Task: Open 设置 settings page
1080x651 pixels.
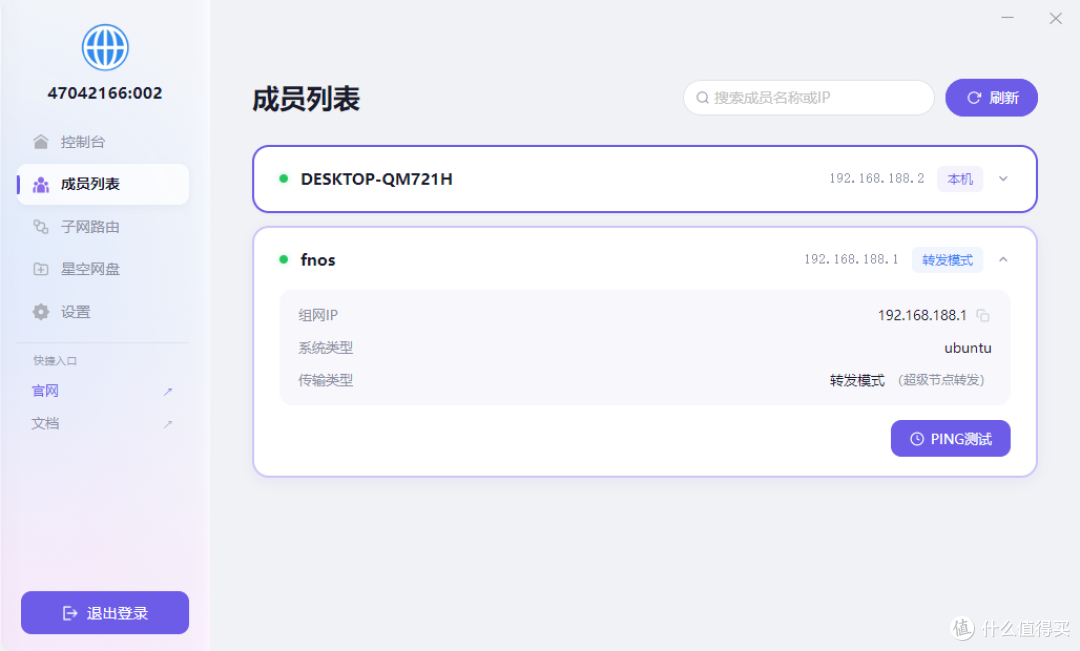Action: pos(103,312)
